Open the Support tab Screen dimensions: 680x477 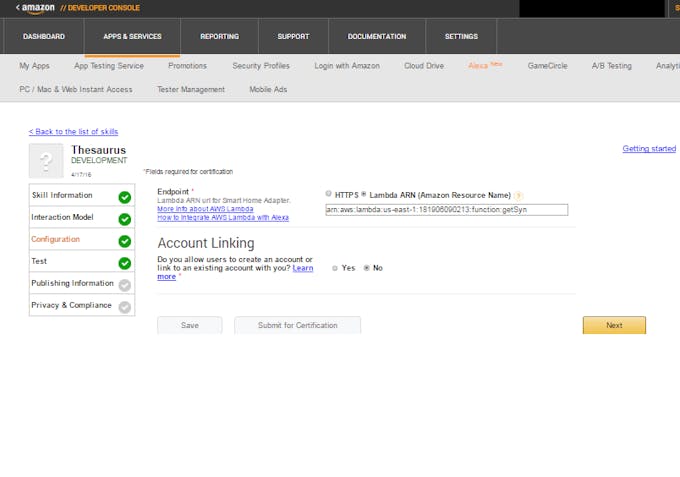coord(294,36)
